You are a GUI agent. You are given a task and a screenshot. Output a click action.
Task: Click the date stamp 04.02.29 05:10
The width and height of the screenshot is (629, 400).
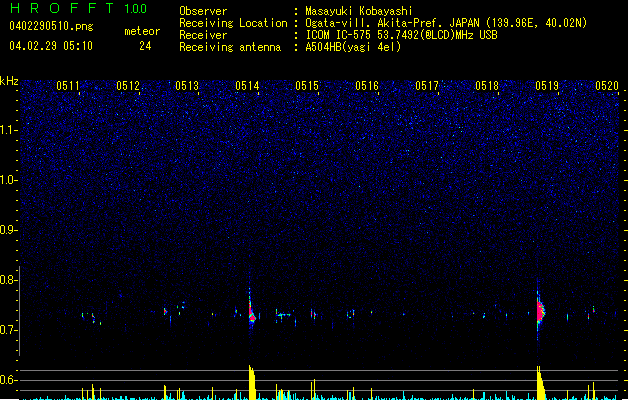(51, 46)
